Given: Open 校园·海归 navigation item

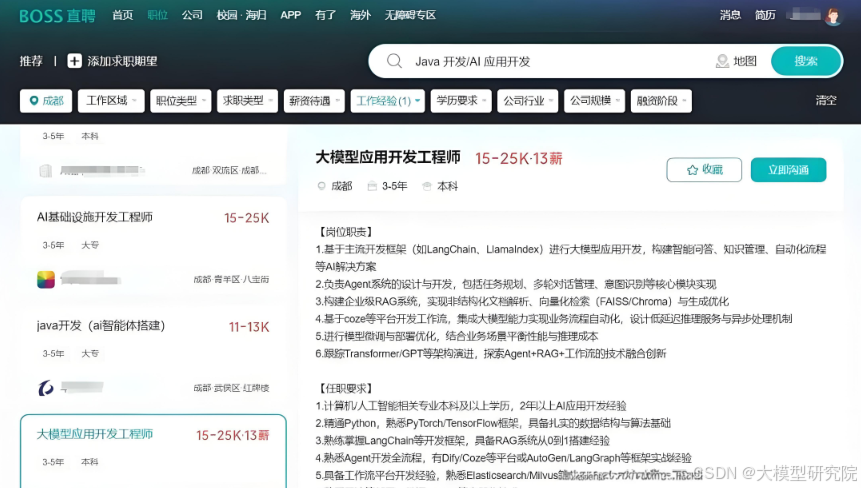Looking at the screenshot, I should (242, 15).
